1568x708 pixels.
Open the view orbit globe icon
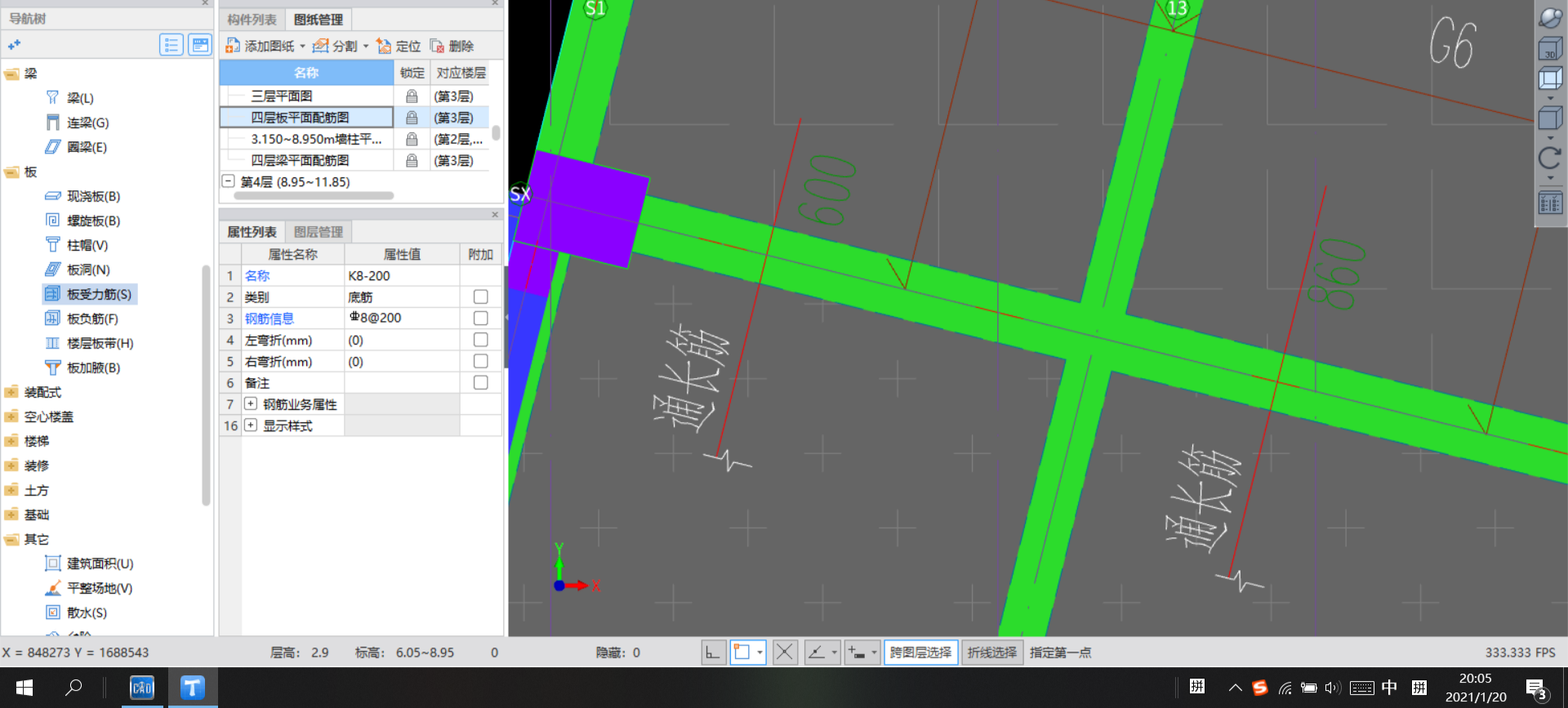click(x=1549, y=18)
